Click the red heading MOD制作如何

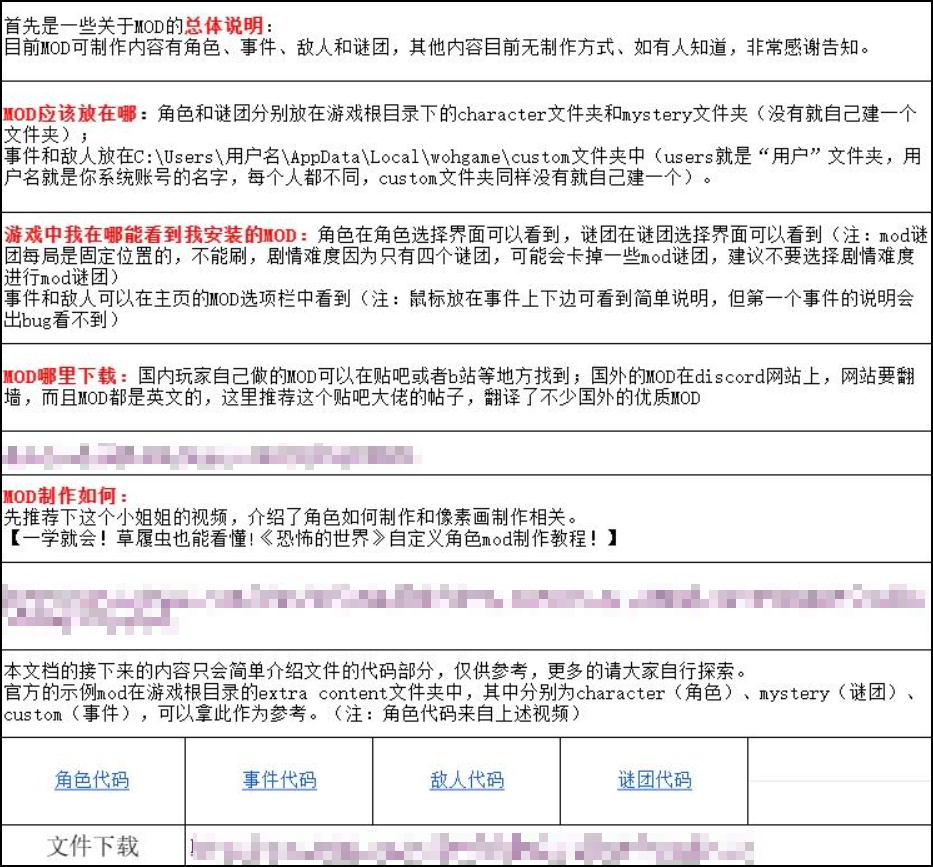click(60, 496)
